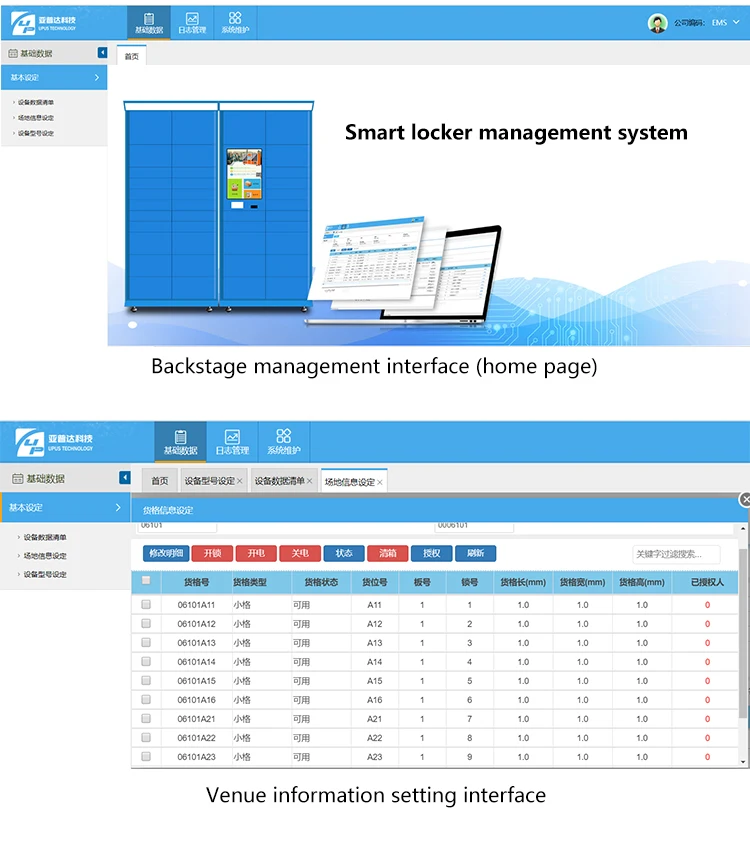This screenshot has width=750, height=856.
Task: Check the box for row 06101A21
Action: tap(146, 718)
